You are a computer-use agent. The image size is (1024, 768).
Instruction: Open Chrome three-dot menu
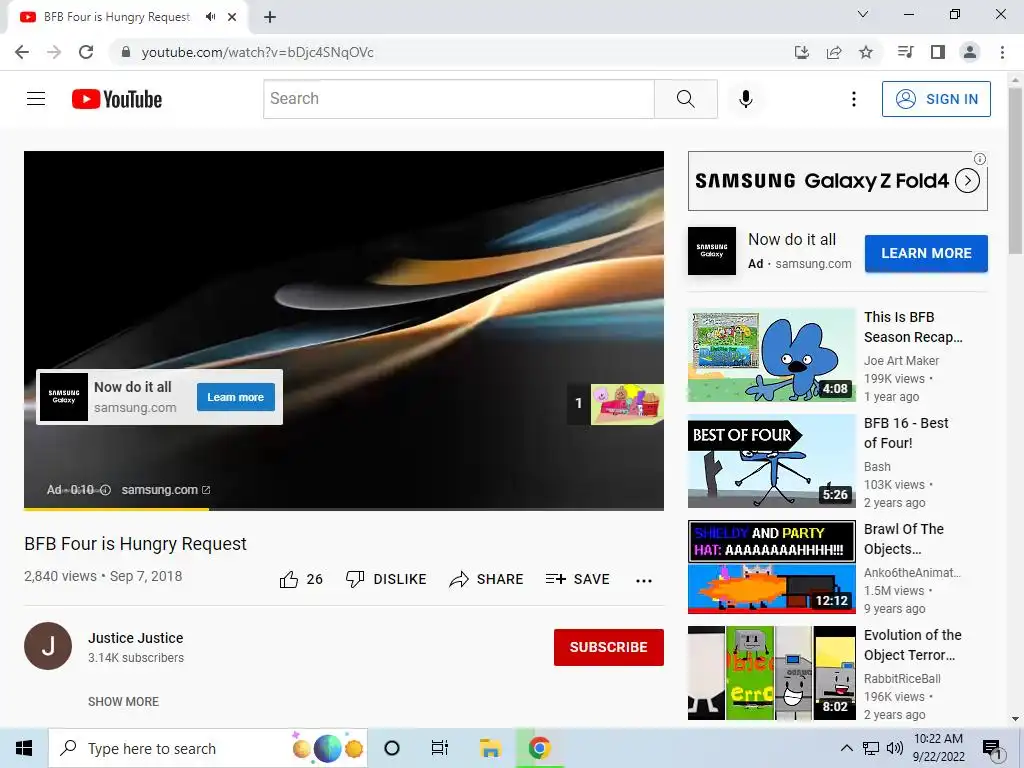[x=1002, y=52]
